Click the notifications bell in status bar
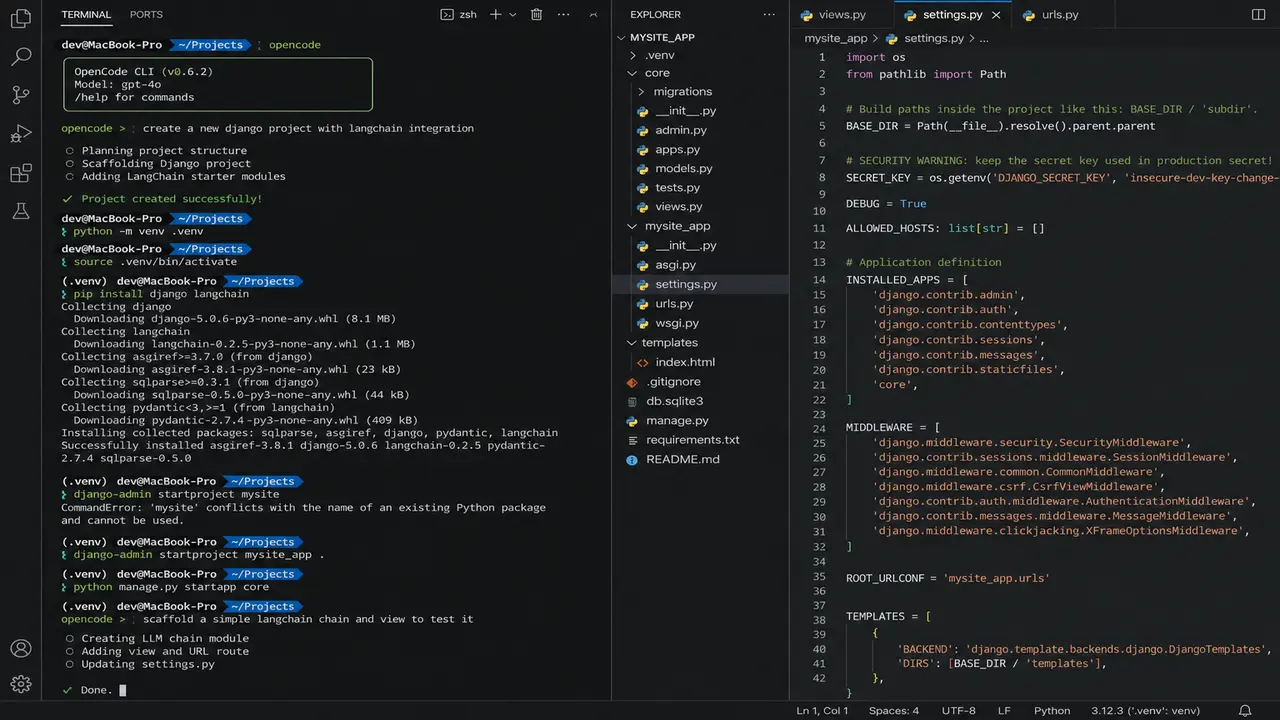The image size is (1280, 720). click(1245, 711)
